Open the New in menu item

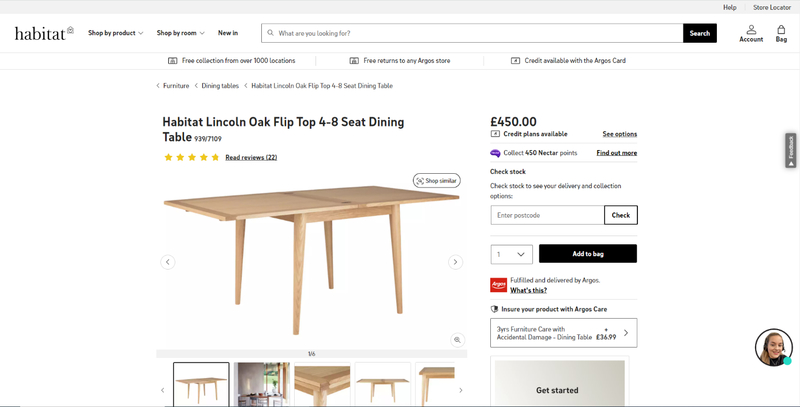pos(228,33)
